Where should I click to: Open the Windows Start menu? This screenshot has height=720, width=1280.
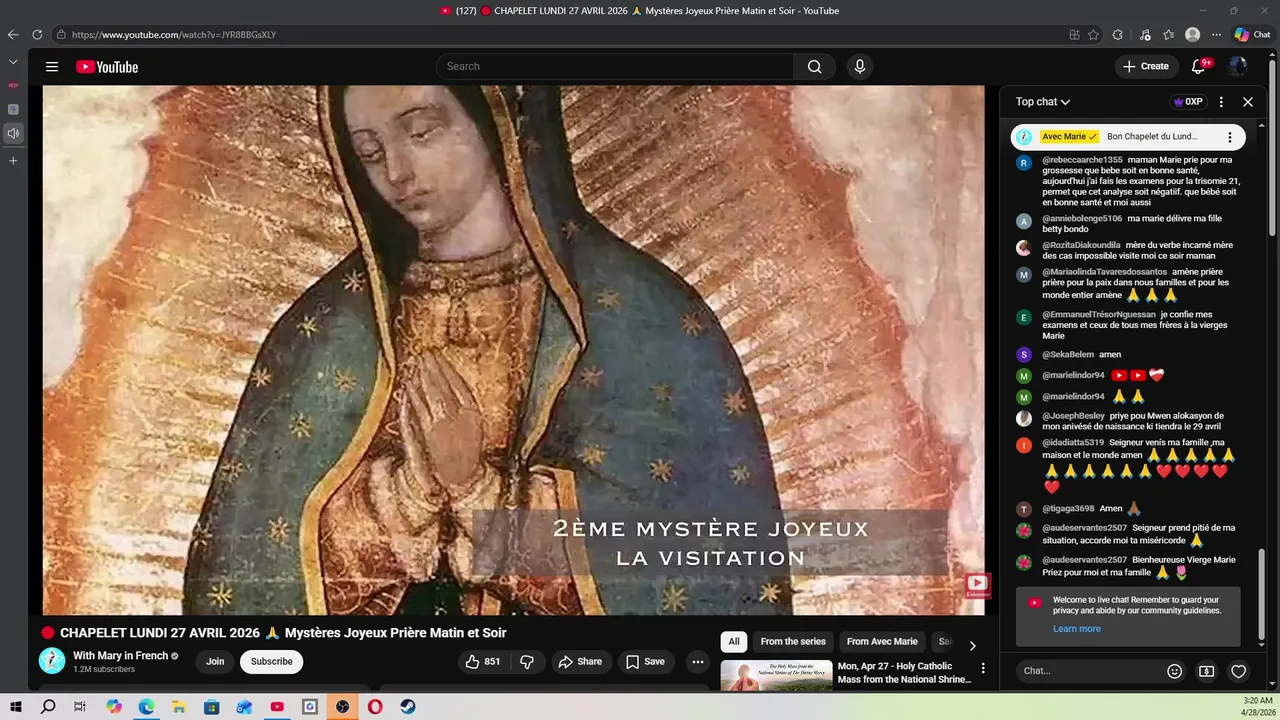click(16, 707)
